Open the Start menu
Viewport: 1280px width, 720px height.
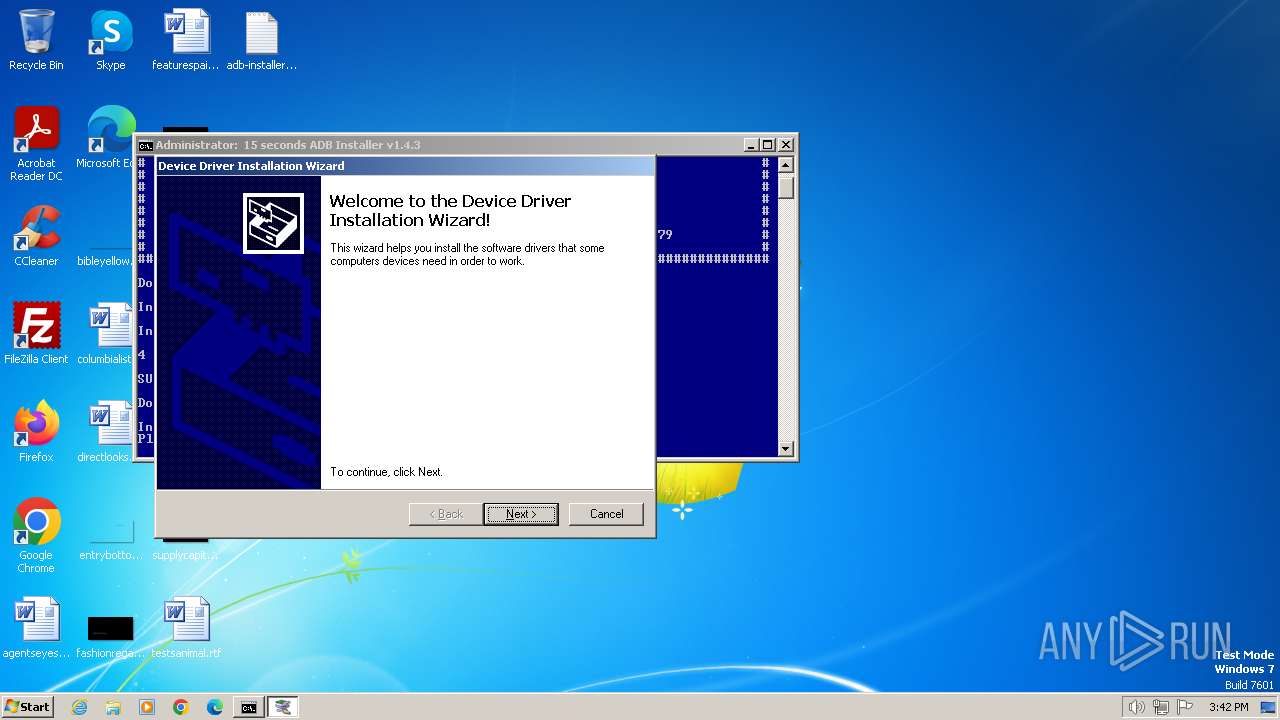click(x=28, y=707)
